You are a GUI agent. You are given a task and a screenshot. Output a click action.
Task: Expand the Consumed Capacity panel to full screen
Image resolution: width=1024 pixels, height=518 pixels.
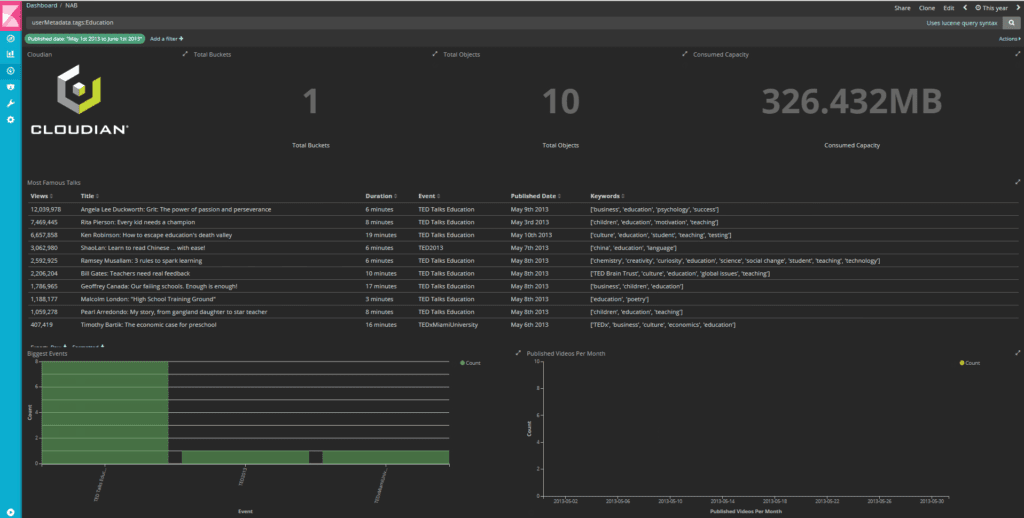point(1017,54)
